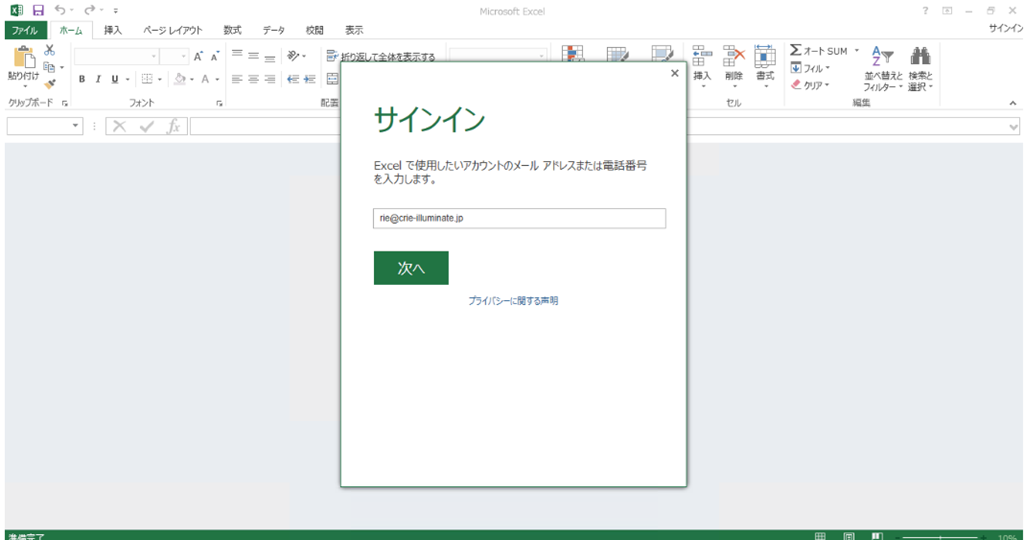Open the Underline style dropdown arrow
Image resolution: width=1024 pixels, height=540 pixels.
(127, 80)
